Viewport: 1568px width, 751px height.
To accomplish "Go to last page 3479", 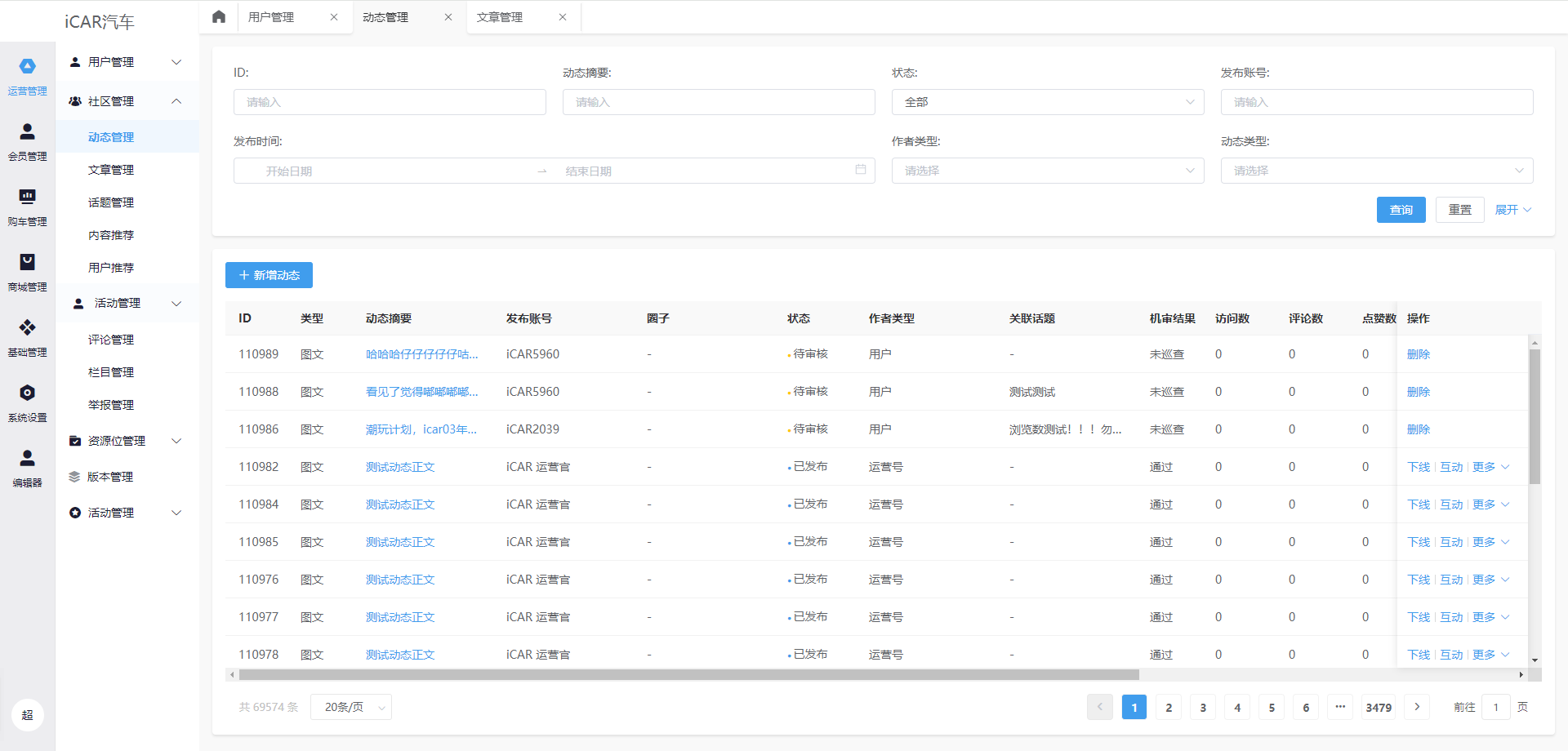I will coord(1379,707).
